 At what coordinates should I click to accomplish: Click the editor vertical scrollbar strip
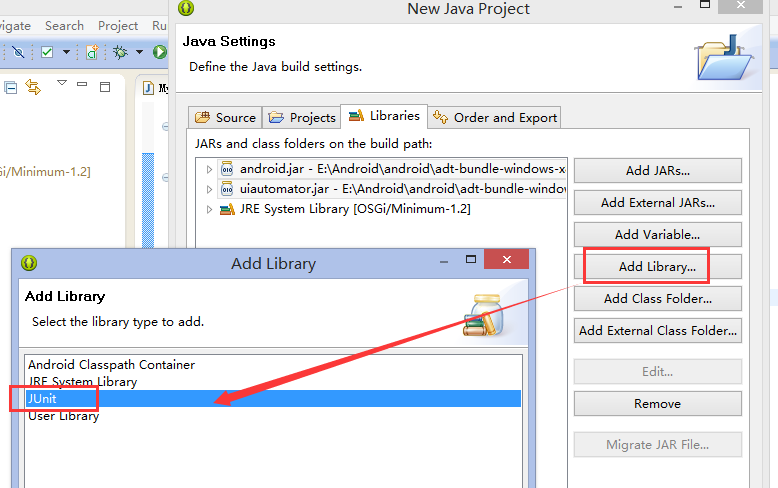pos(148,198)
